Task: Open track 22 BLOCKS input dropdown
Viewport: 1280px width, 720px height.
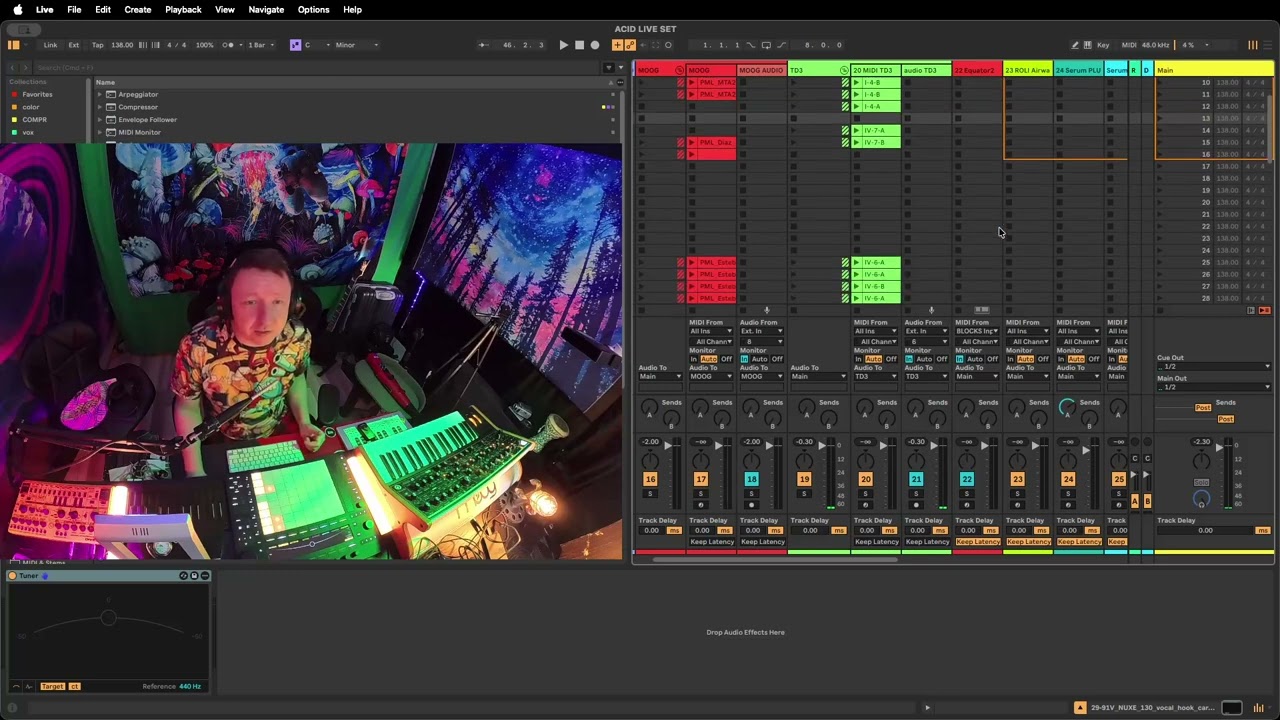Action: pyautogui.click(x=977, y=331)
